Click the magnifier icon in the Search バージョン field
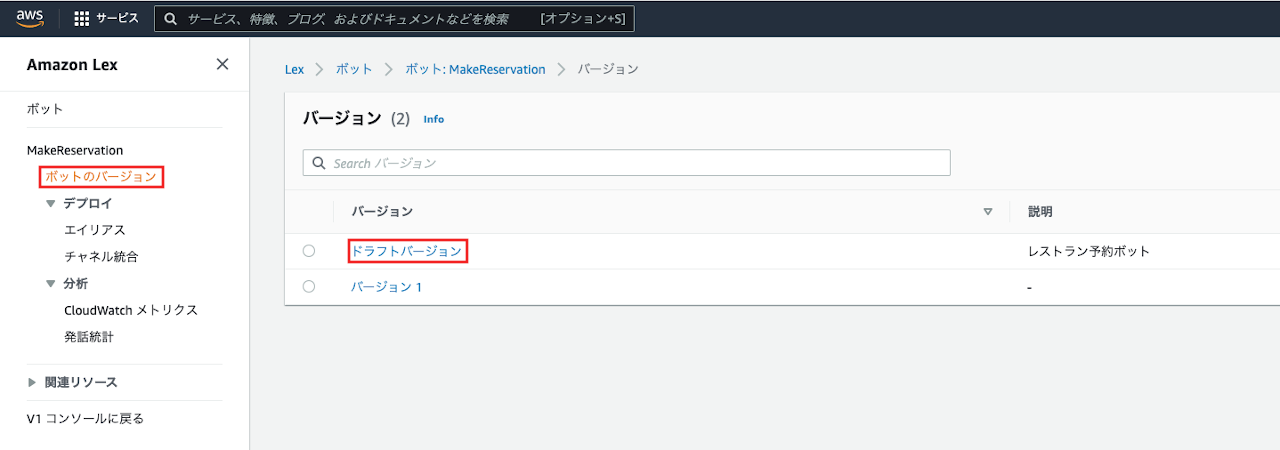 (319, 163)
